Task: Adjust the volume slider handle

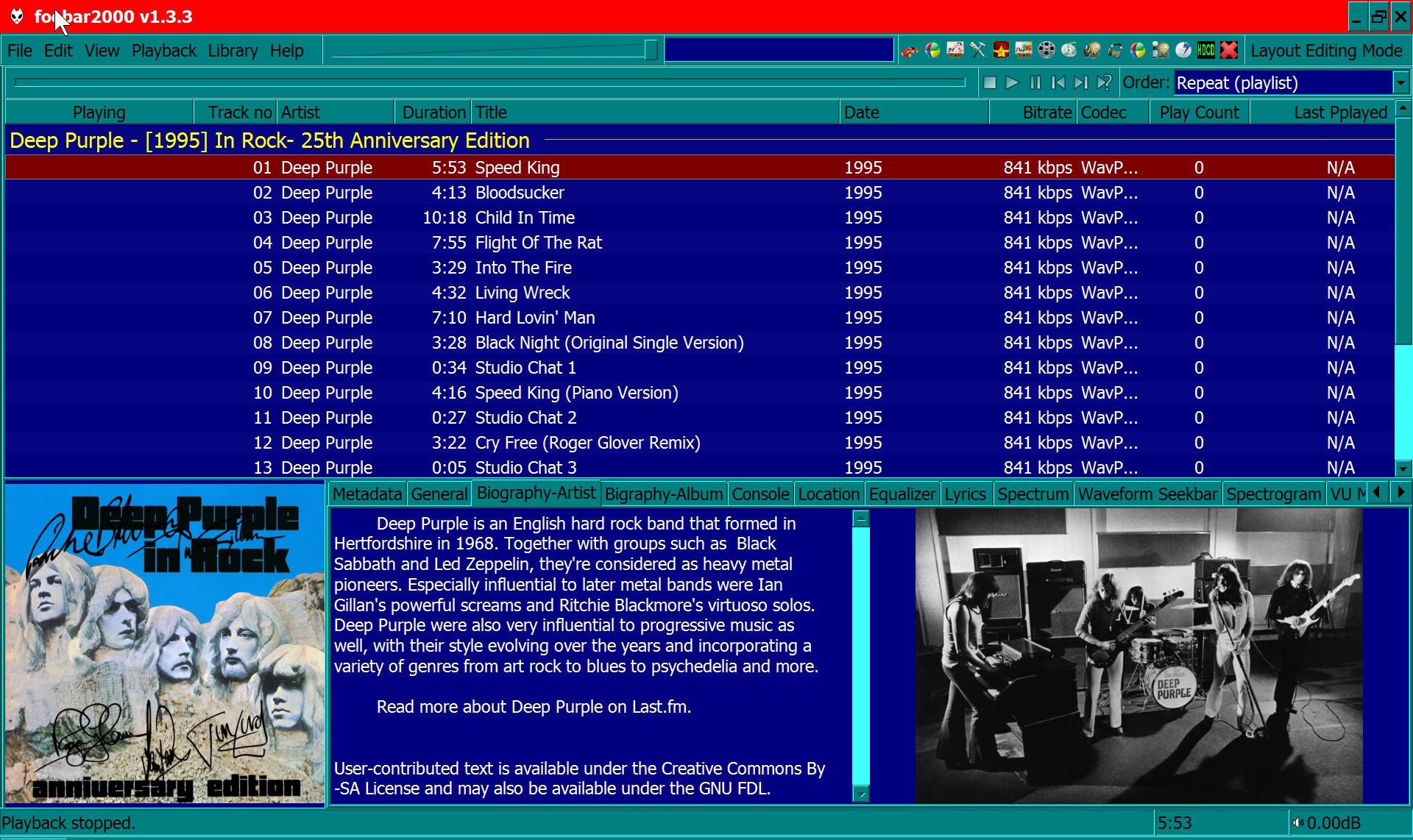Action: tap(651, 50)
